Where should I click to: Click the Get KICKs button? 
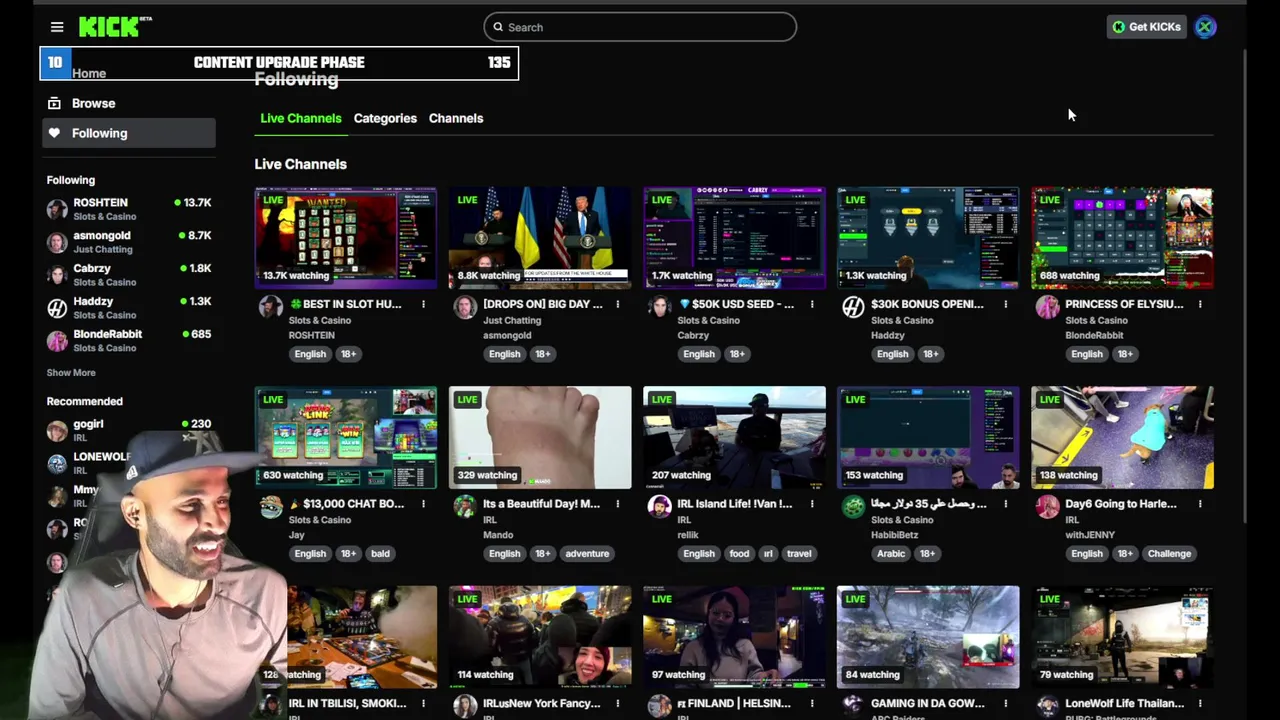(1146, 27)
